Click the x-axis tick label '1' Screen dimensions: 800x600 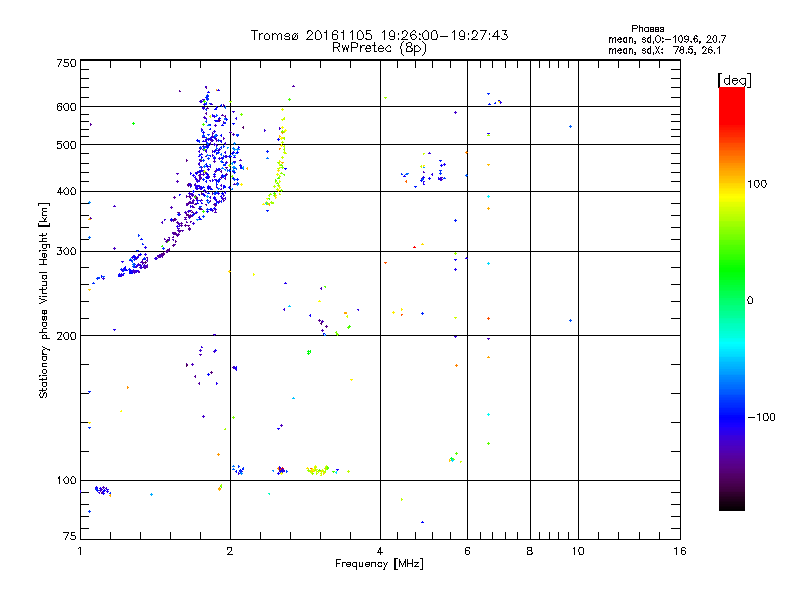coord(80,551)
